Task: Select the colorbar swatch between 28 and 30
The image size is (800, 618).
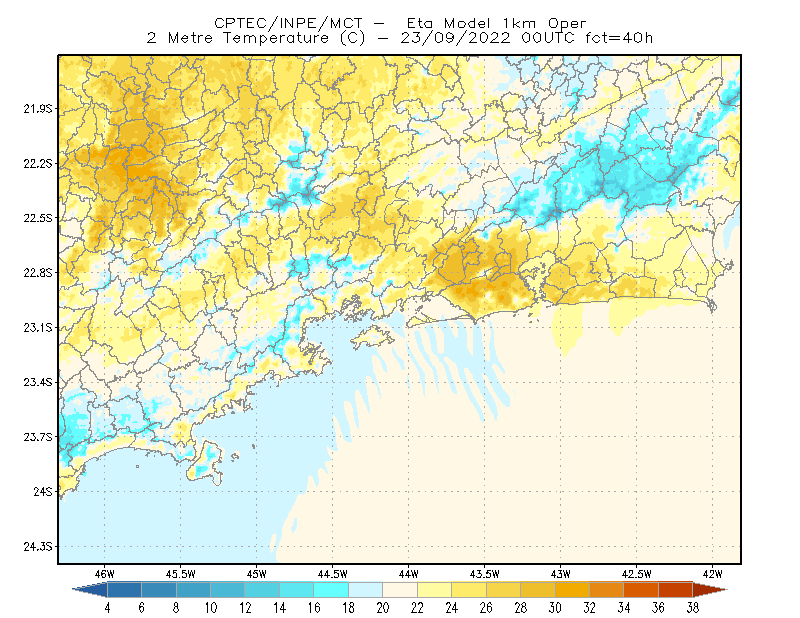Action: 538,590
